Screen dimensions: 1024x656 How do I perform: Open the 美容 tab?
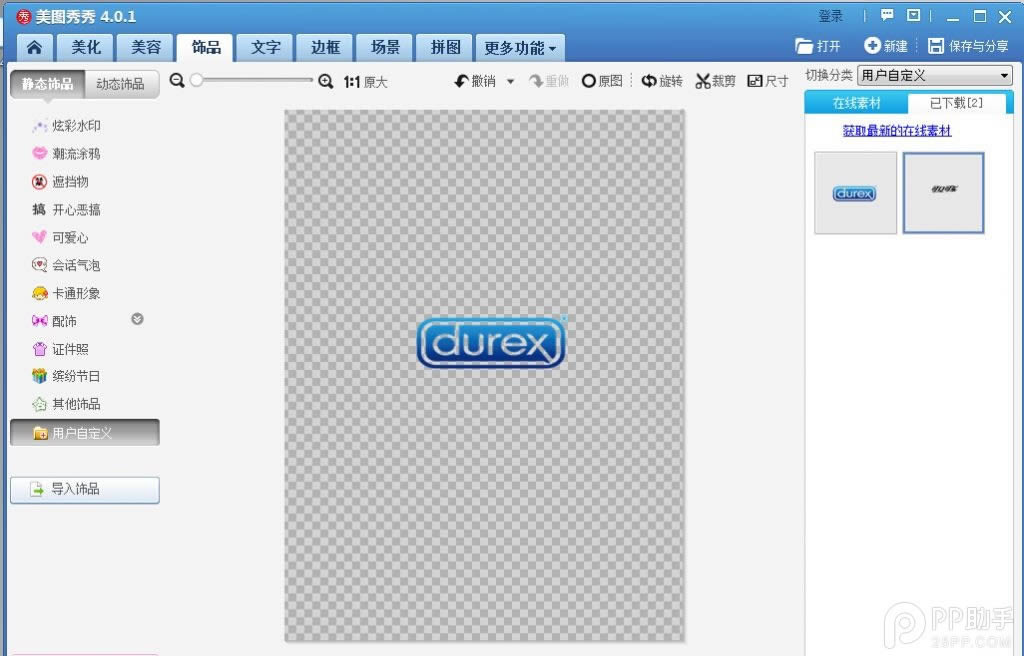(145, 47)
